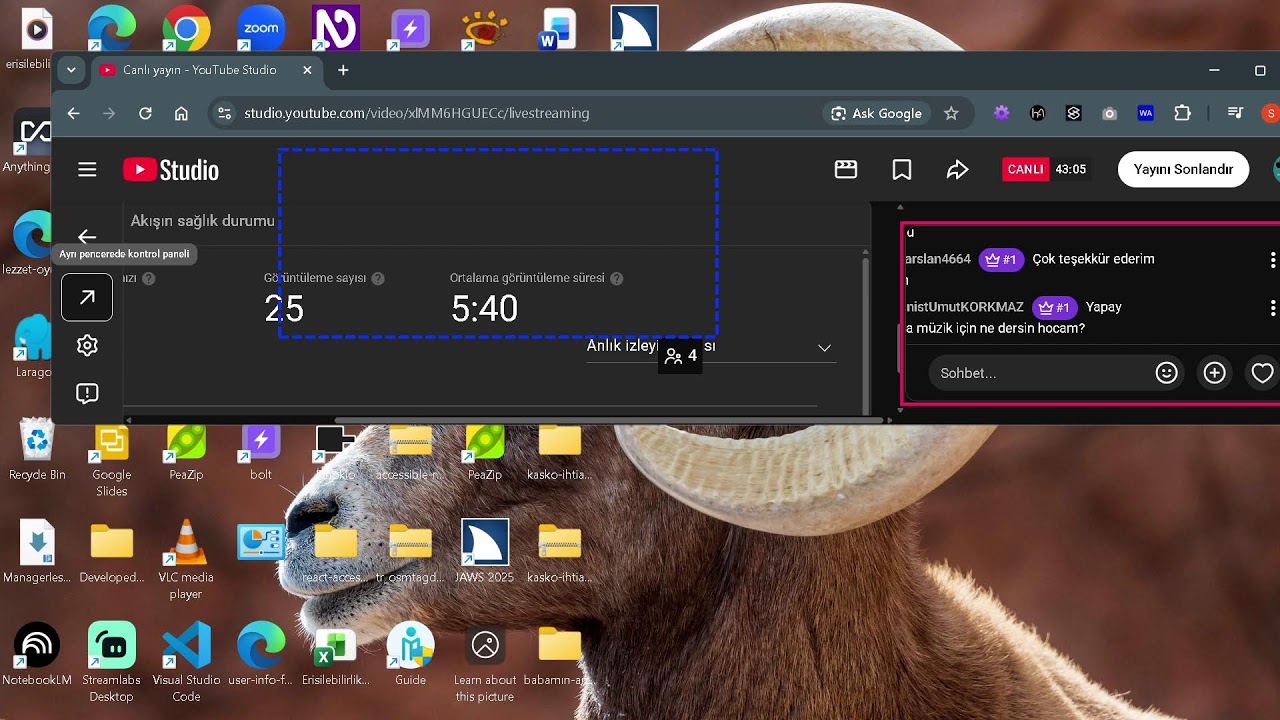This screenshot has width=1280, height=720.
Task: Open control panel in separate window icon
Action: coord(87,297)
